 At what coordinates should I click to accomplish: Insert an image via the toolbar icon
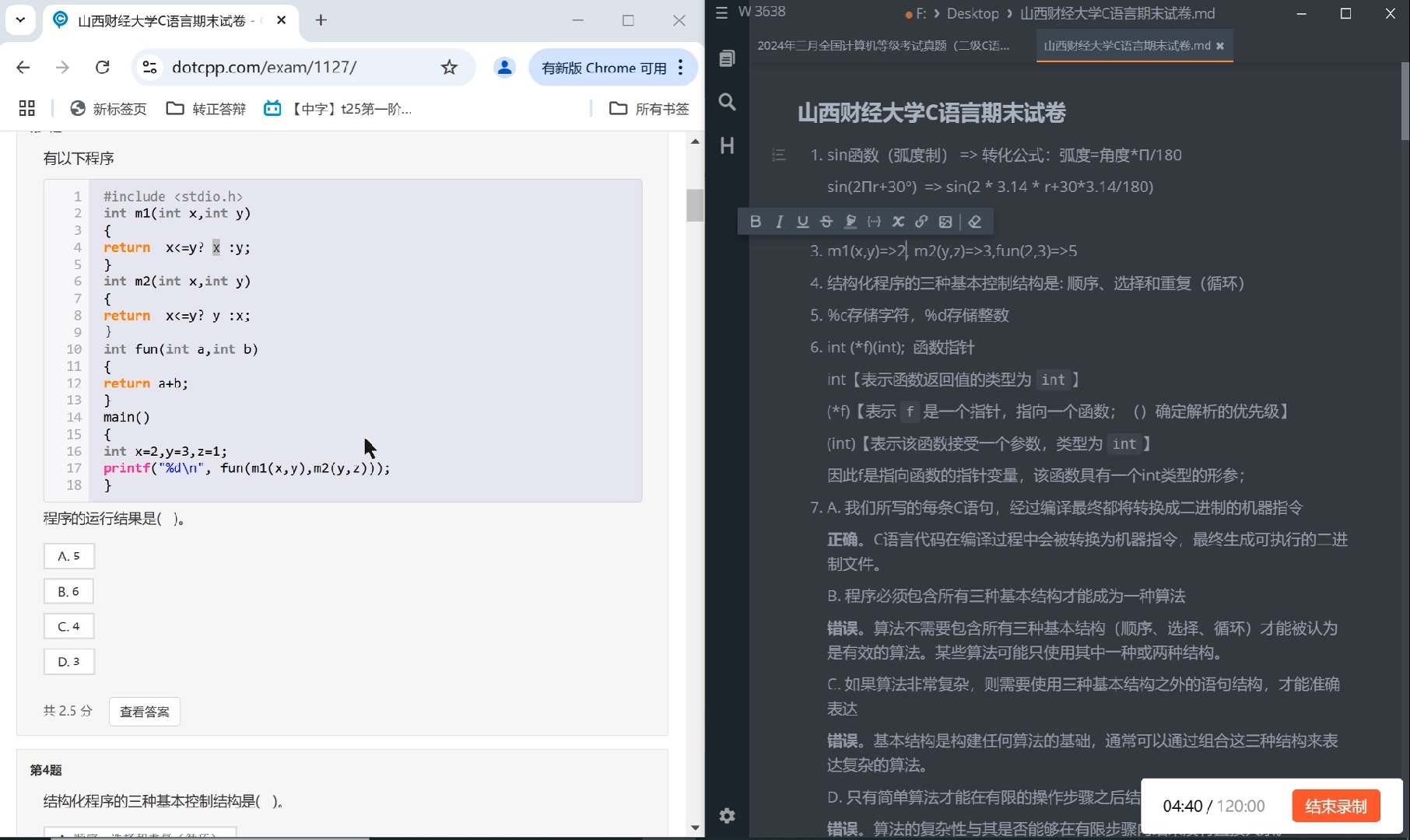coord(945,222)
